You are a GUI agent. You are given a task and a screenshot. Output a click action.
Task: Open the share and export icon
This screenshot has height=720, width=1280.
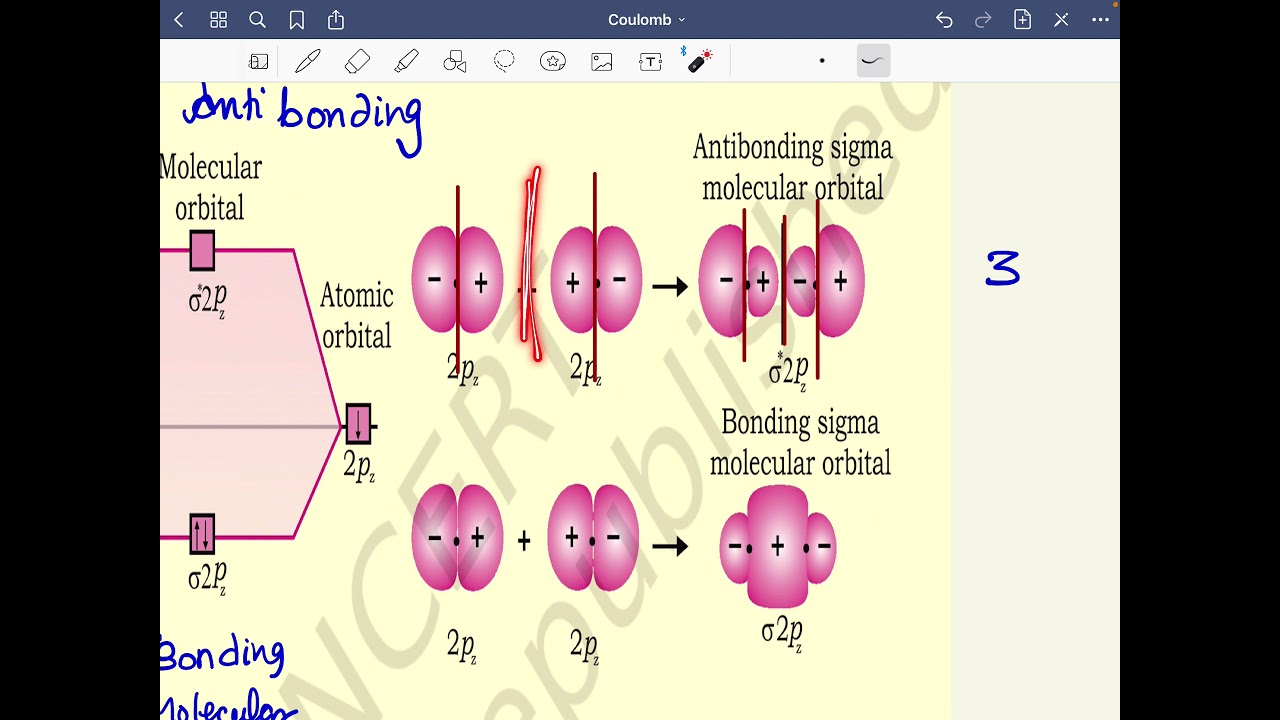[x=336, y=20]
